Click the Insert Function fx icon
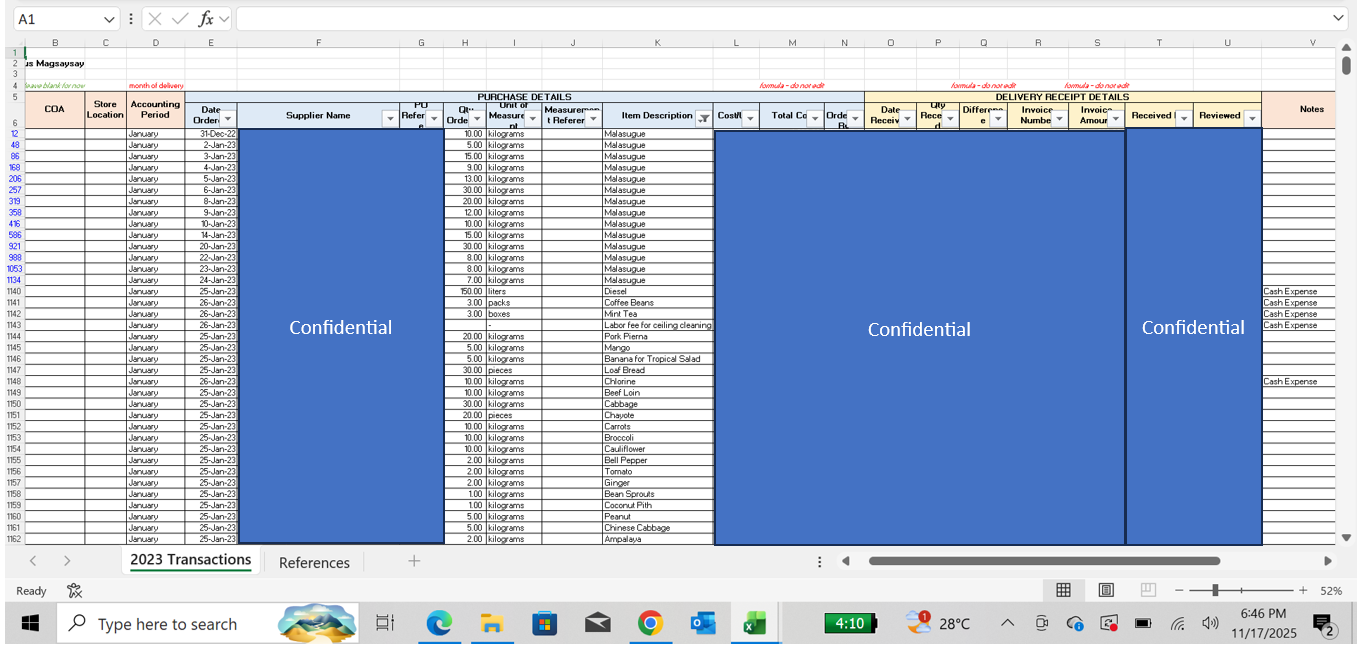This screenshot has height=650, width=1357. 206,19
